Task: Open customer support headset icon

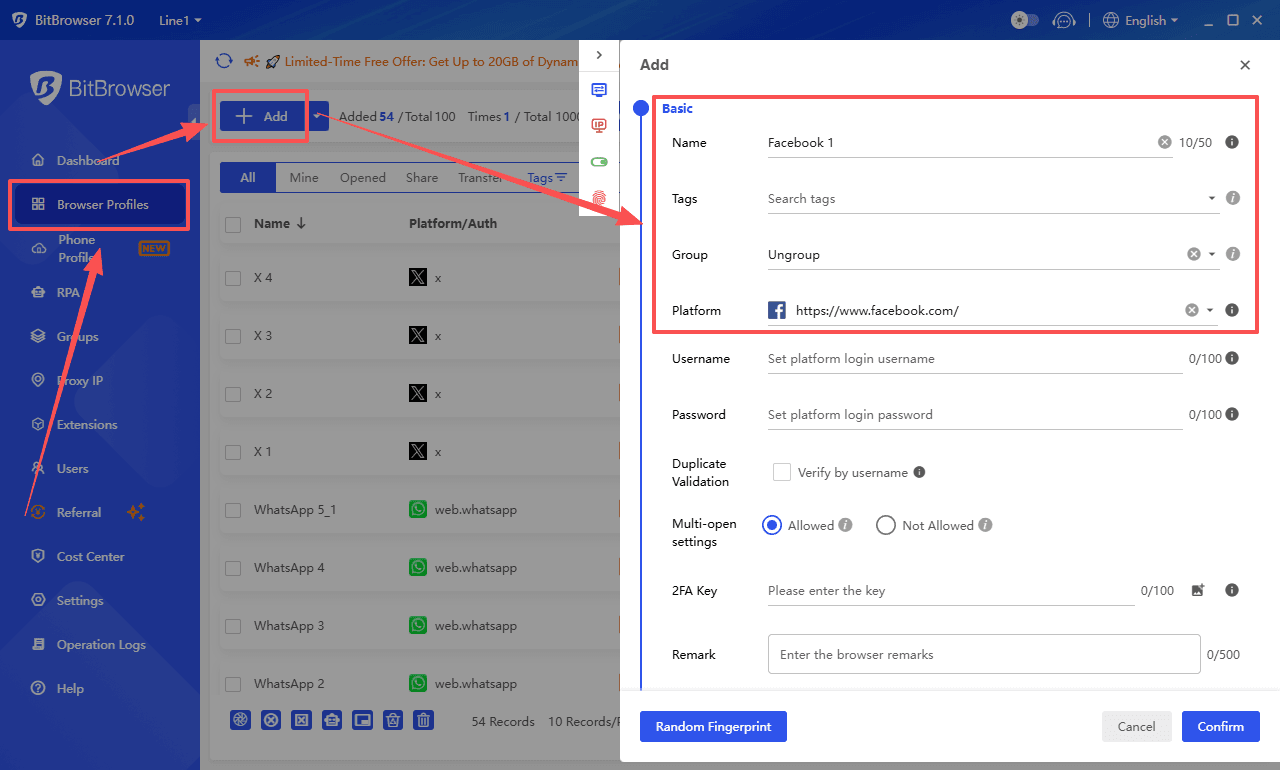Action: pyautogui.click(x=1065, y=20)
